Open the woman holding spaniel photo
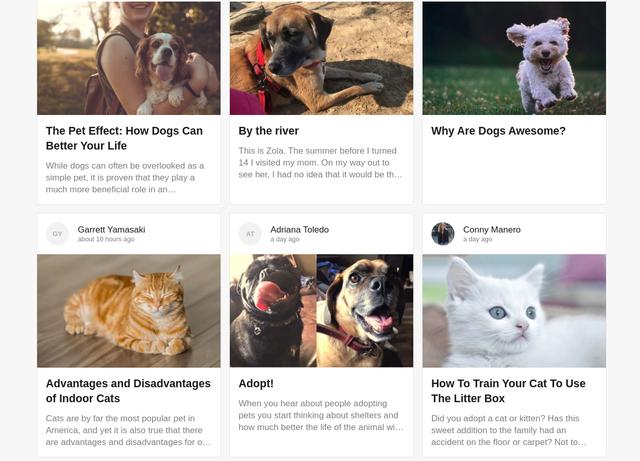640x461 pixels. (x=128, y=58)
